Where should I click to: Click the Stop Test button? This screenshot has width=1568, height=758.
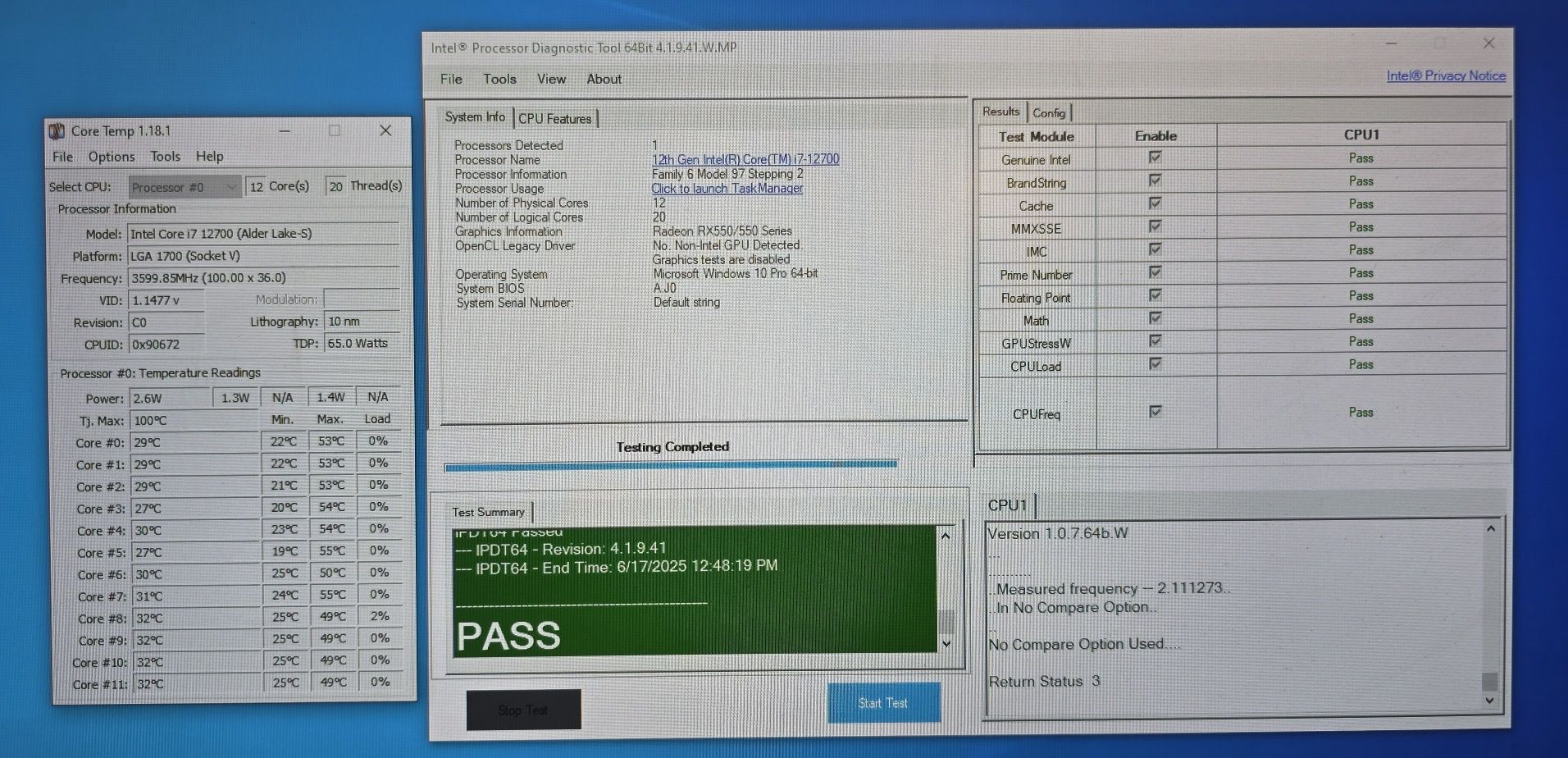[x=523, y=710]
